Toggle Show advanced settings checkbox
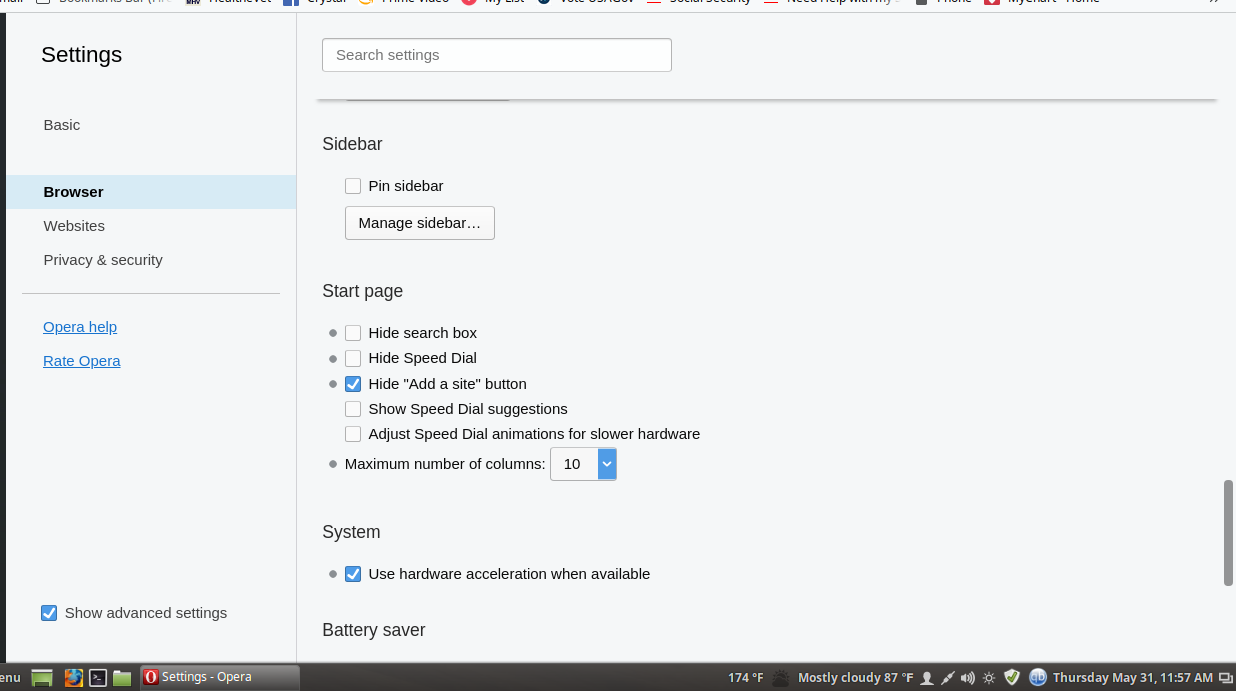This screenshot has width=1236, height=691. point(49,613)
